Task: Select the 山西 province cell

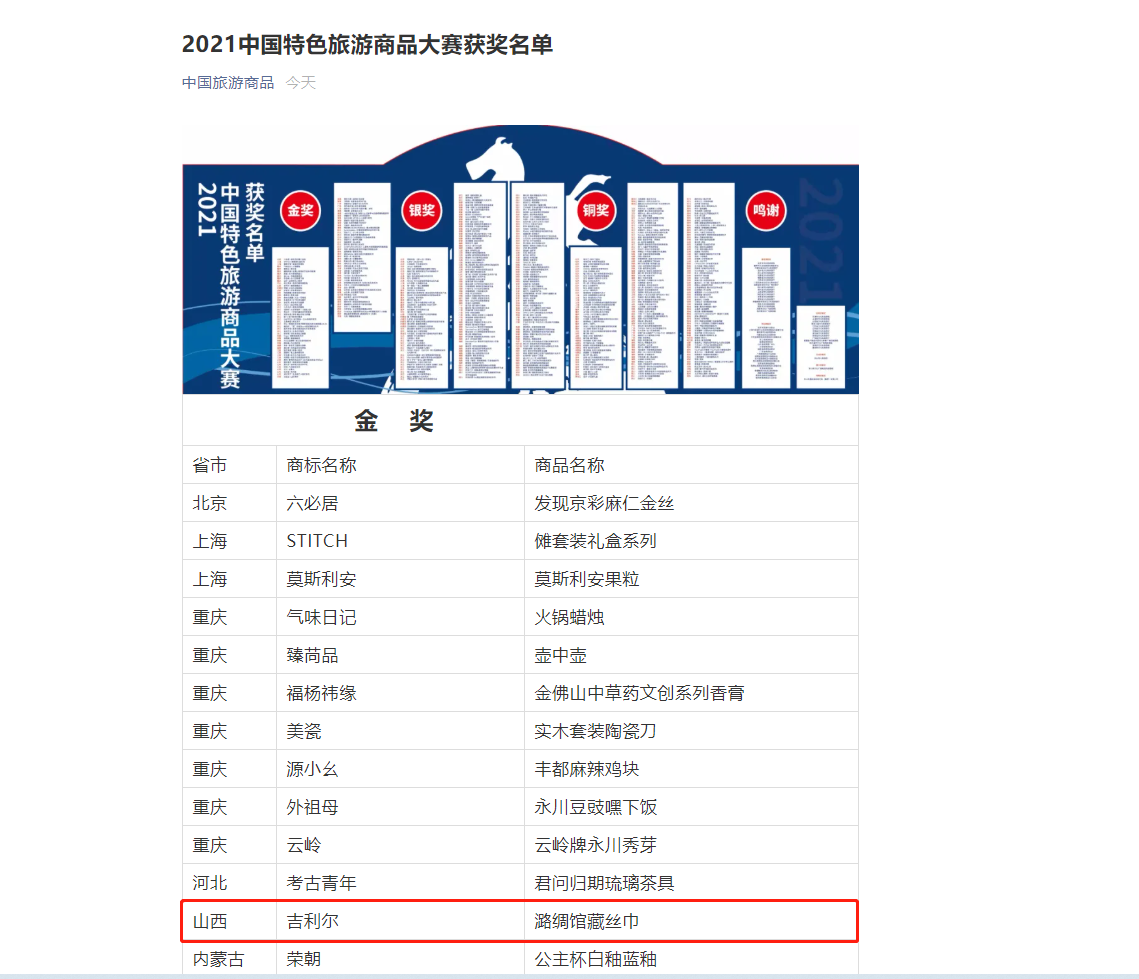Action: [230, 921]
